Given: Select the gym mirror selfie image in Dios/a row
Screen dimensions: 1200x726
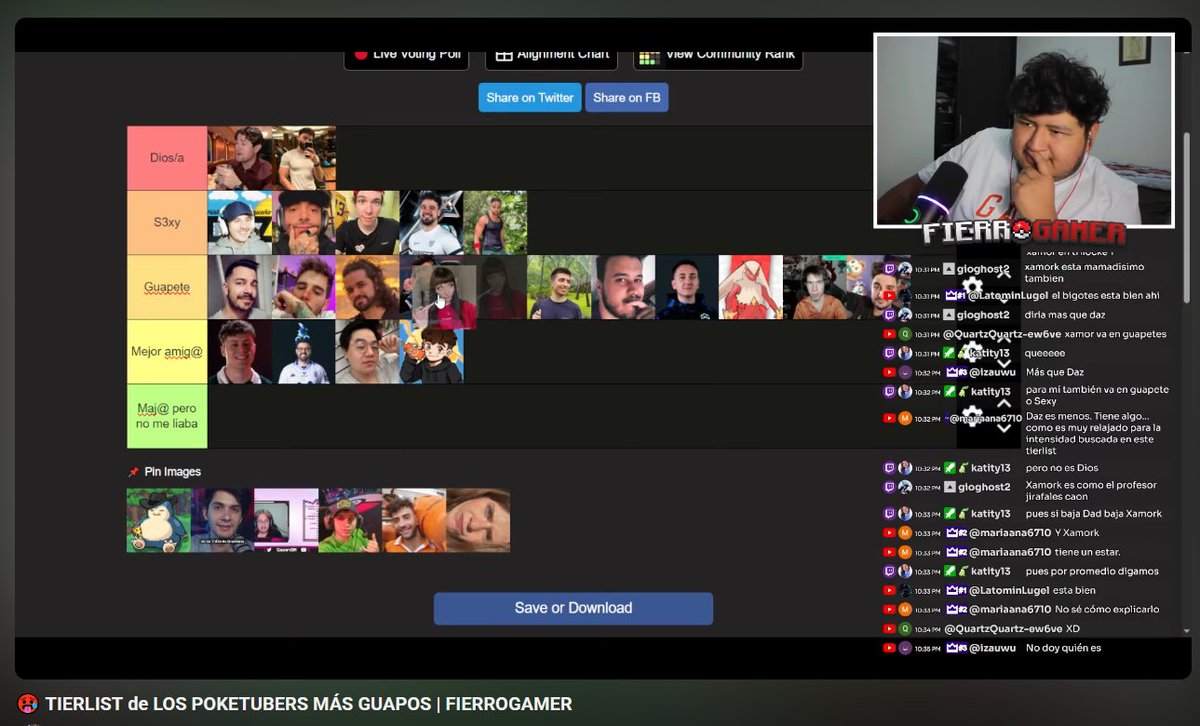Looking at the screenshot, I should [x=304, y=158].
